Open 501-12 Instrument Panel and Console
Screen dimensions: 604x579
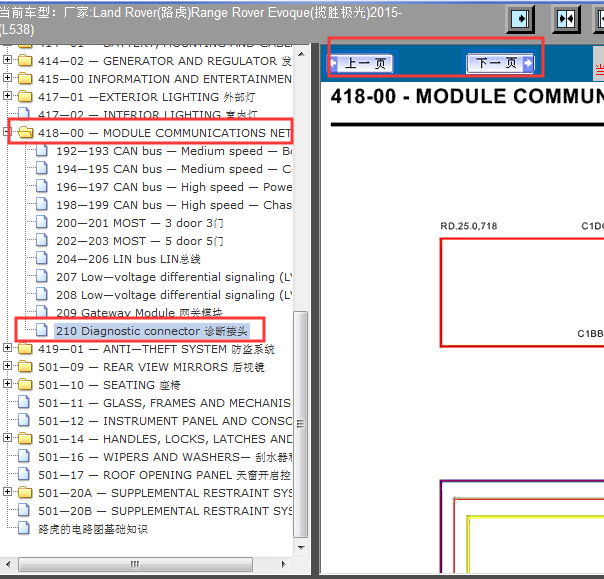tap(165, 421)
